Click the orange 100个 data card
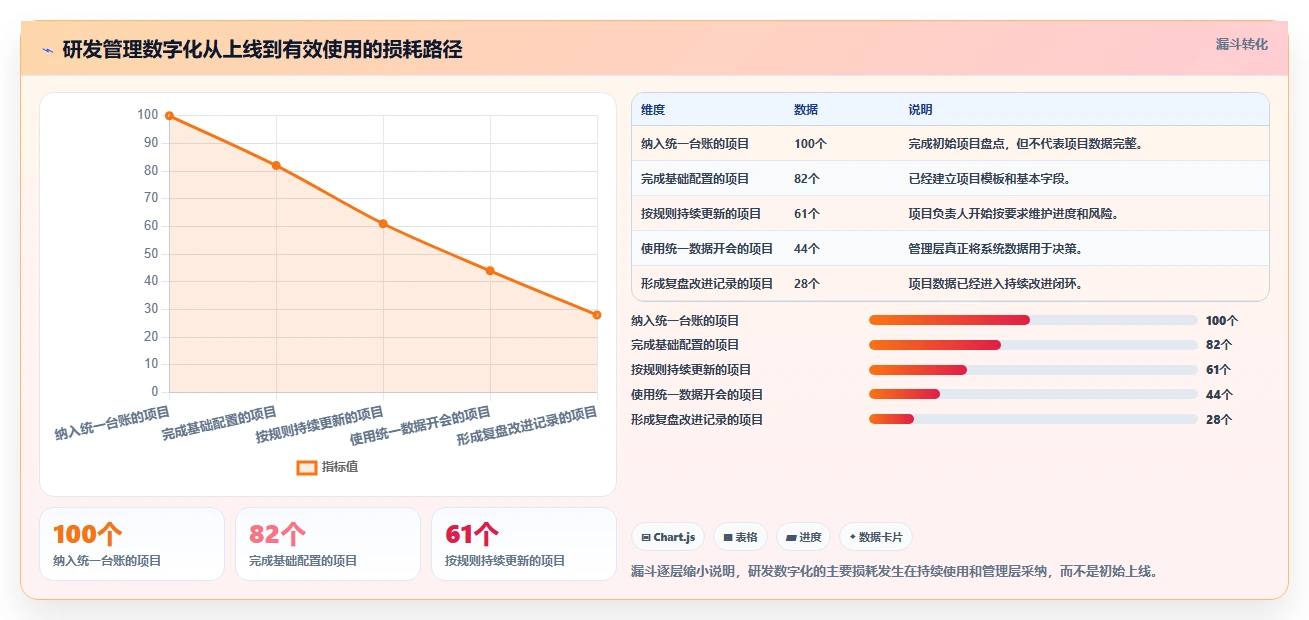The width and height of the screenshot is (1309, 620). (132, 544)
